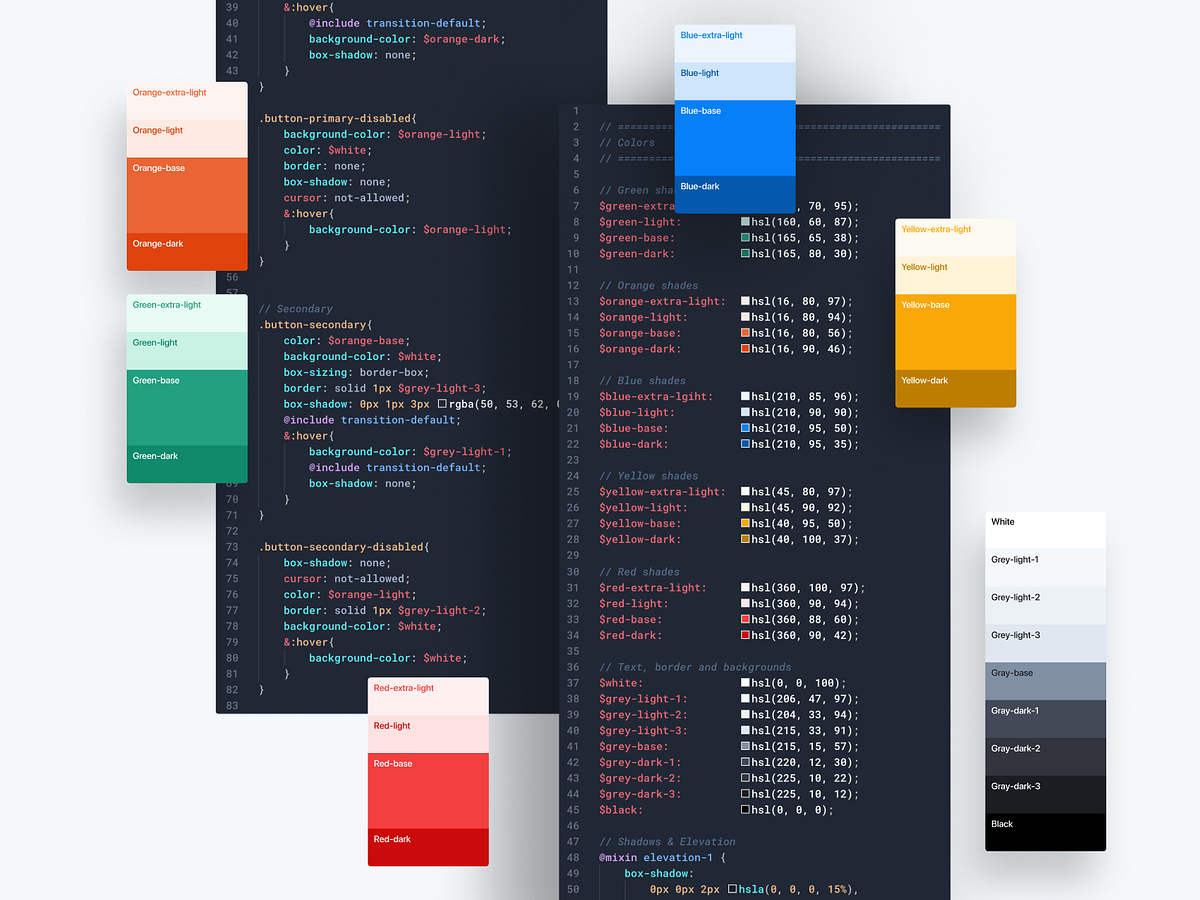Select the Red-light swatch in the red palette
Viewport: 1200px width, 900px height.
(428, 733)
